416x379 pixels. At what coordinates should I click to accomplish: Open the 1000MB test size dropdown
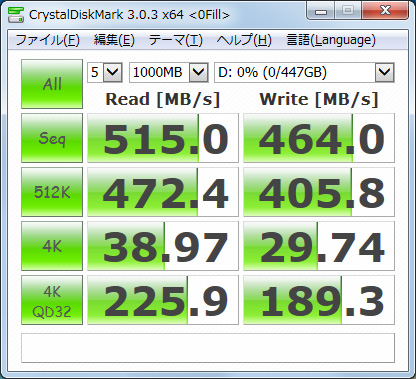169,72
